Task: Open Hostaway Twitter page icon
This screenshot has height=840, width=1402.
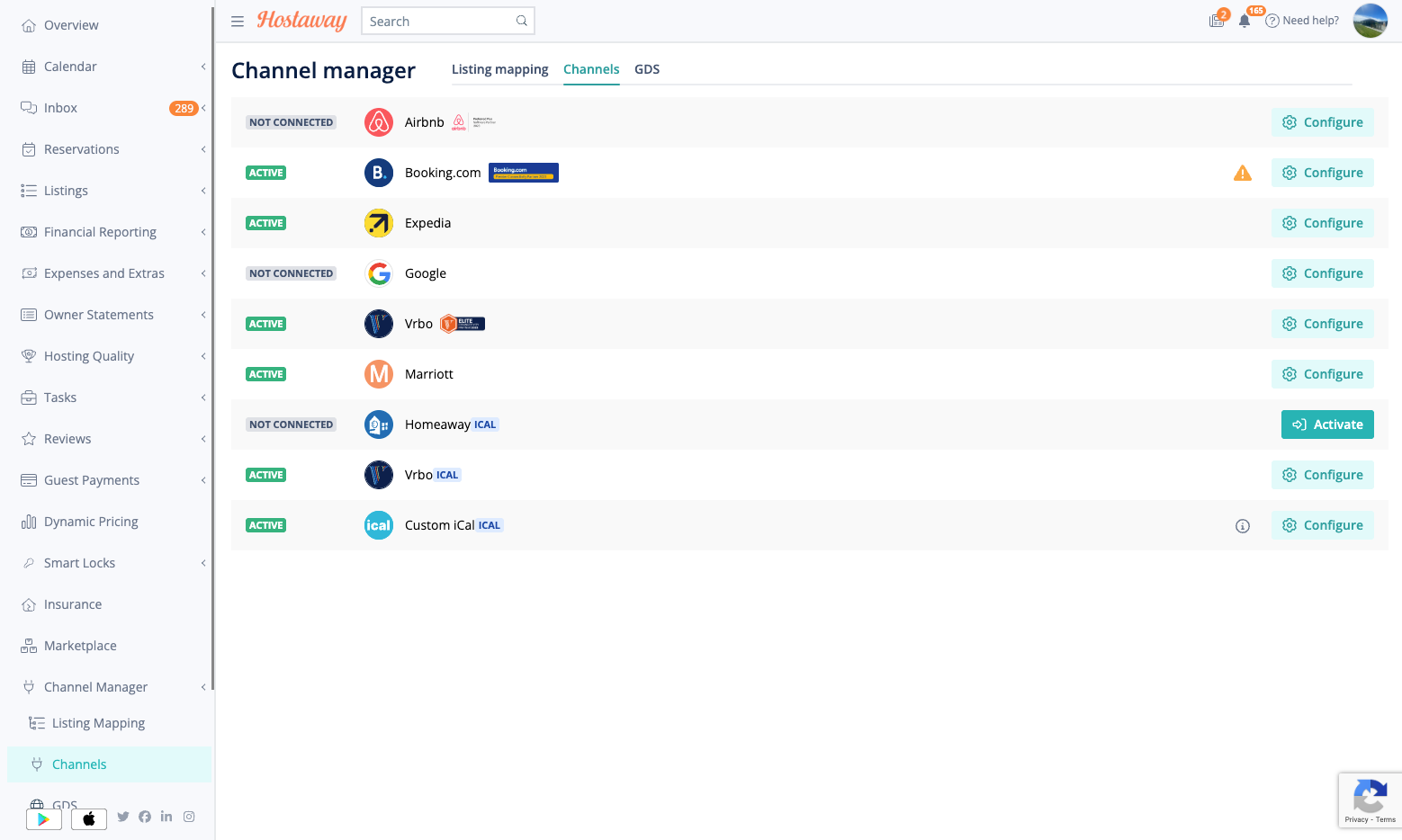Action: point(123,817)
